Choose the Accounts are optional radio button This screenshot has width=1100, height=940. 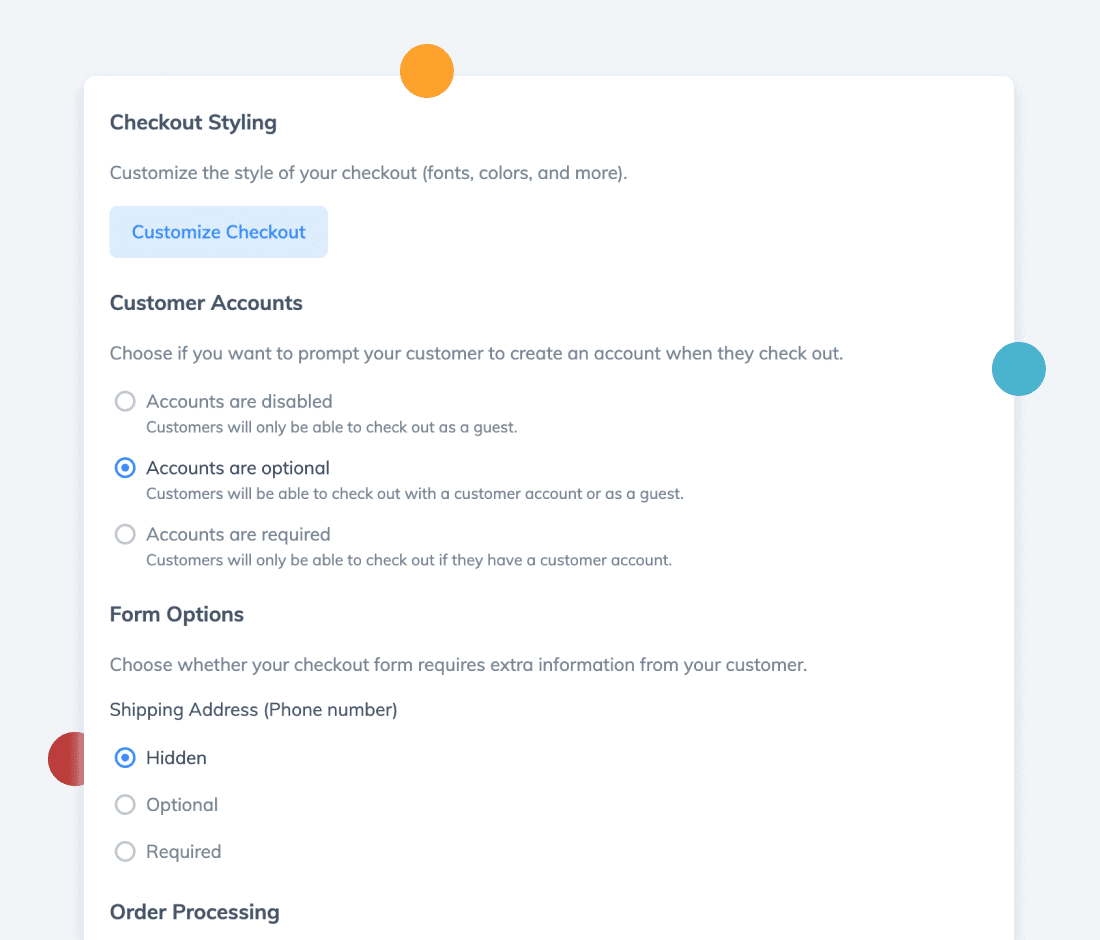coord(125,468)
